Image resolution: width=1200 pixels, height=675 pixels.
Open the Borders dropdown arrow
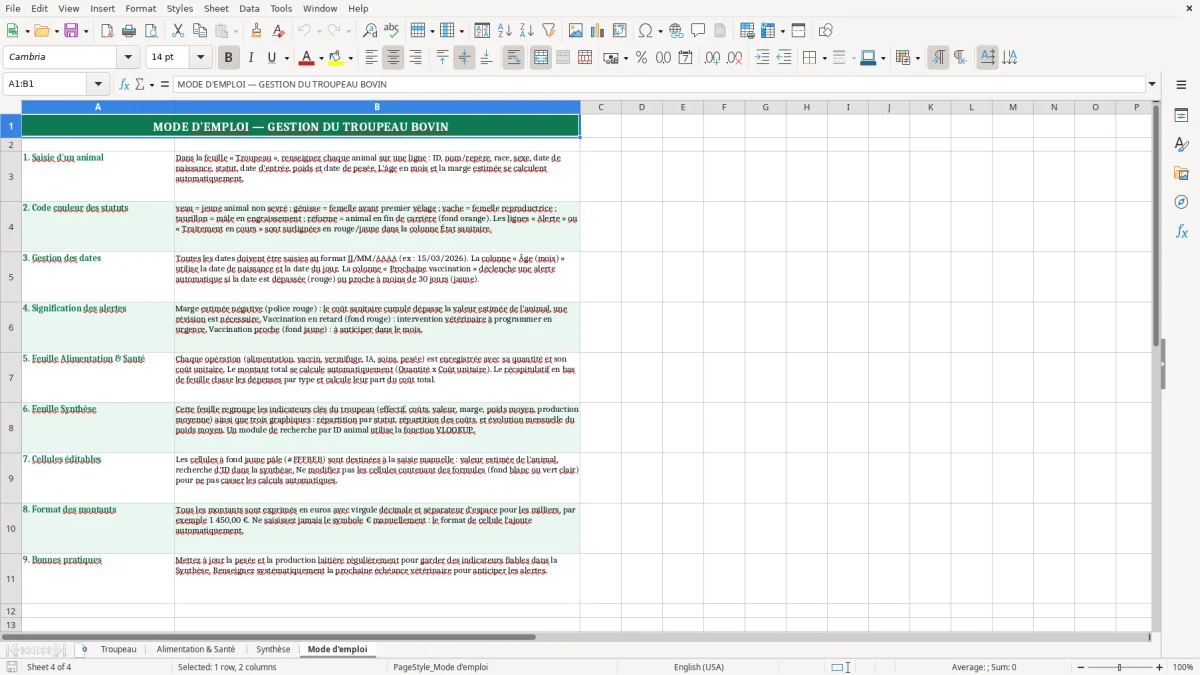(x=824, y=58)
